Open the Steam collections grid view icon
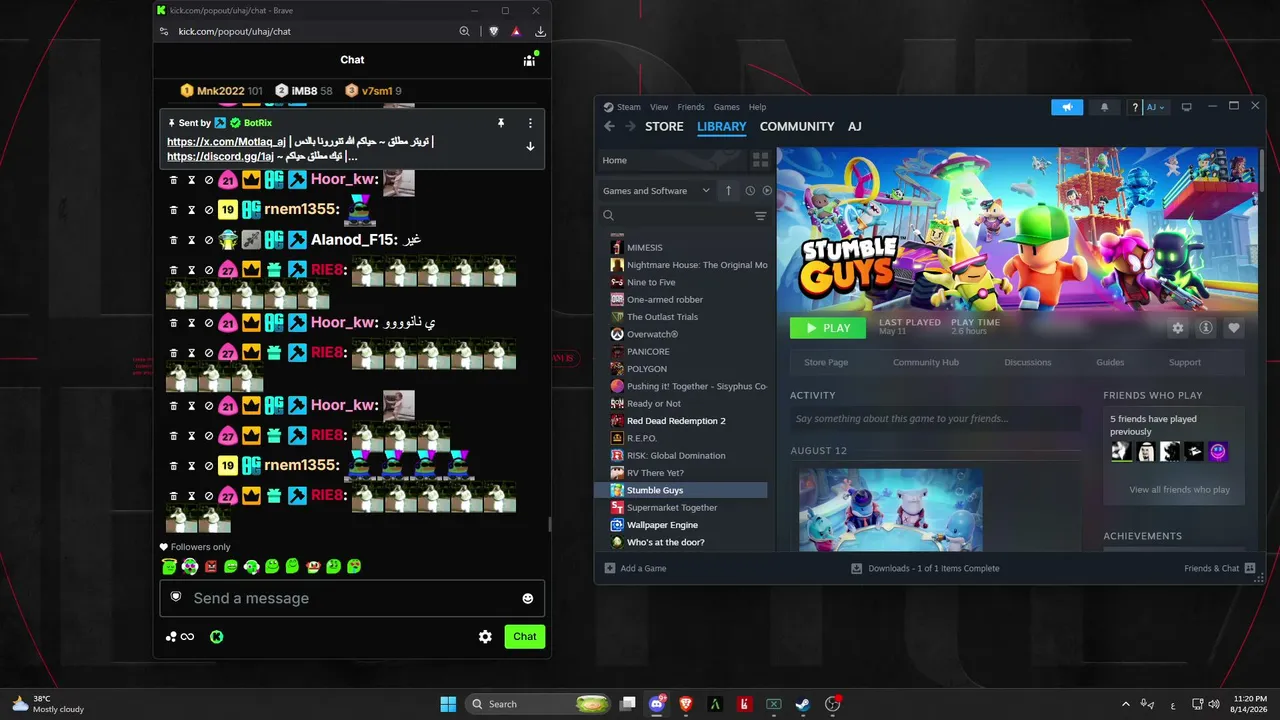 click(x=760, y=160)
